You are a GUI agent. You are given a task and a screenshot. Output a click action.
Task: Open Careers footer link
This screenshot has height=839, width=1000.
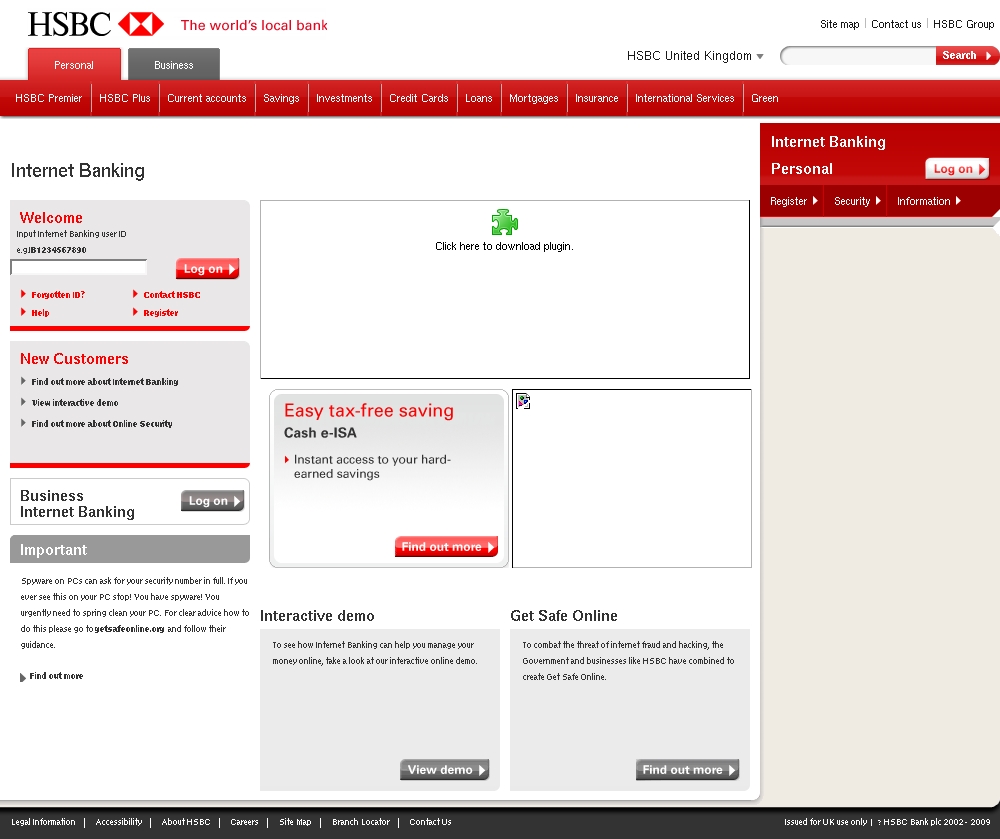244,822
